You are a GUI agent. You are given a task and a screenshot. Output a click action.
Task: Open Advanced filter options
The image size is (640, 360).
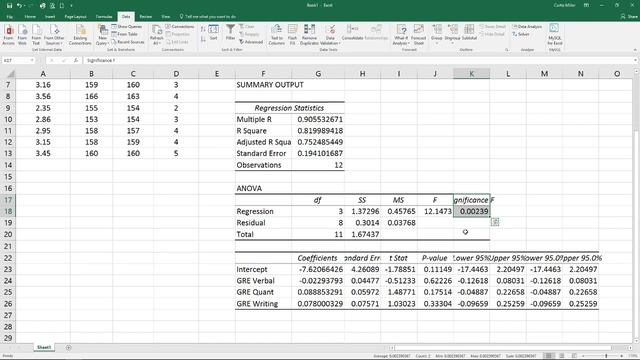point(251,42)
